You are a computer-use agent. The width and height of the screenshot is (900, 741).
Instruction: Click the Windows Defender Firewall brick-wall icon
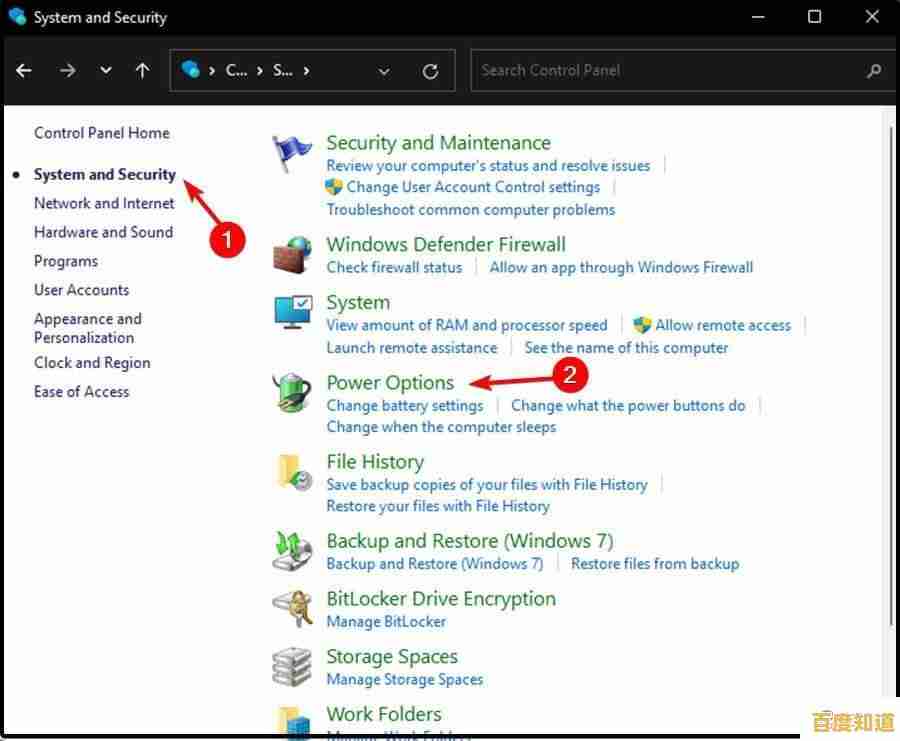pos(291,254)
